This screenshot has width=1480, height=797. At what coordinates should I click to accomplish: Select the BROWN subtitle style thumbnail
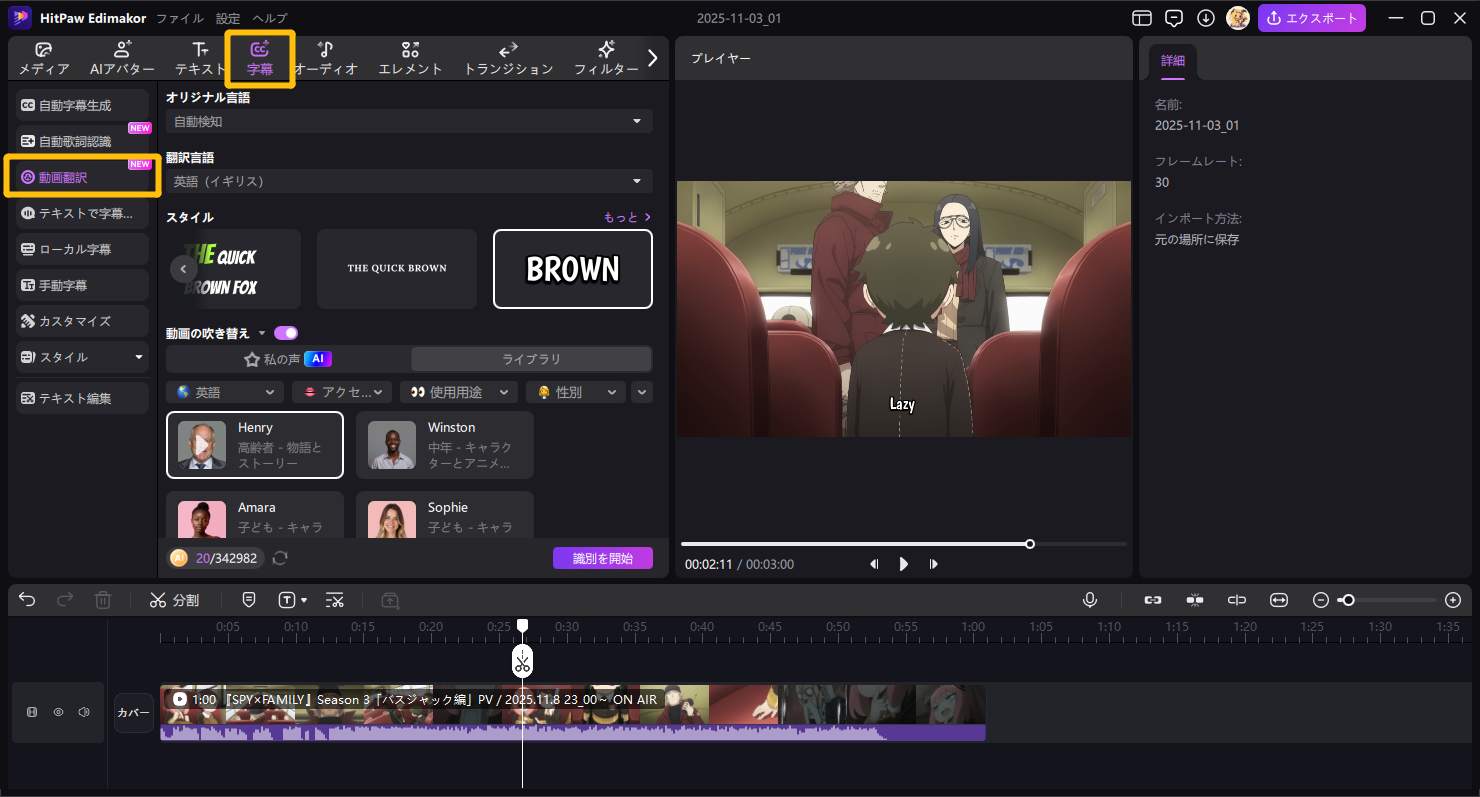coord(572,268)
